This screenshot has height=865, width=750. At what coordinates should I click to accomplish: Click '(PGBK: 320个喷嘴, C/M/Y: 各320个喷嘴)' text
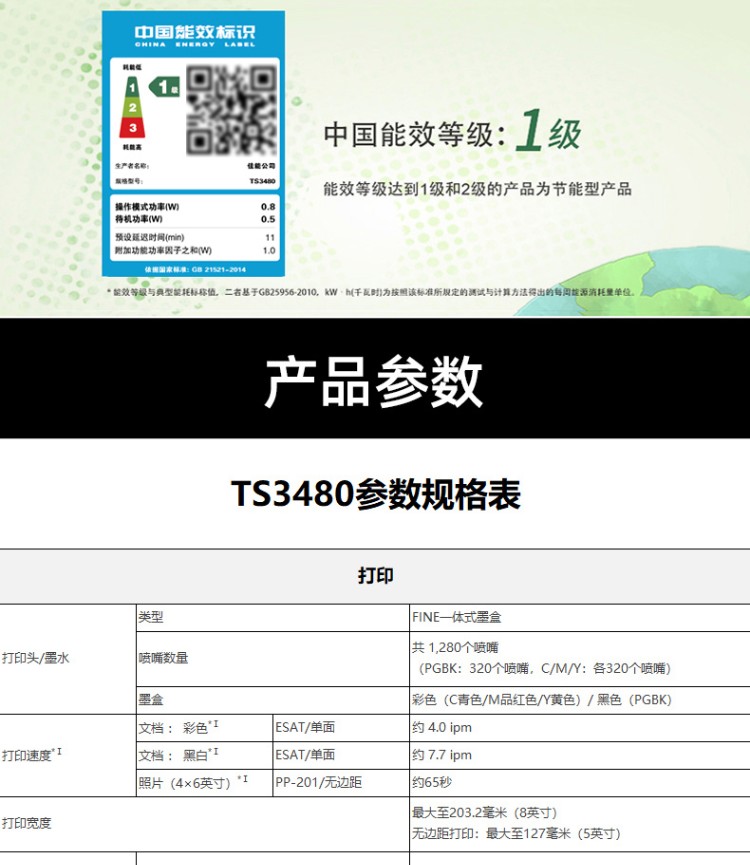(545, 669)
